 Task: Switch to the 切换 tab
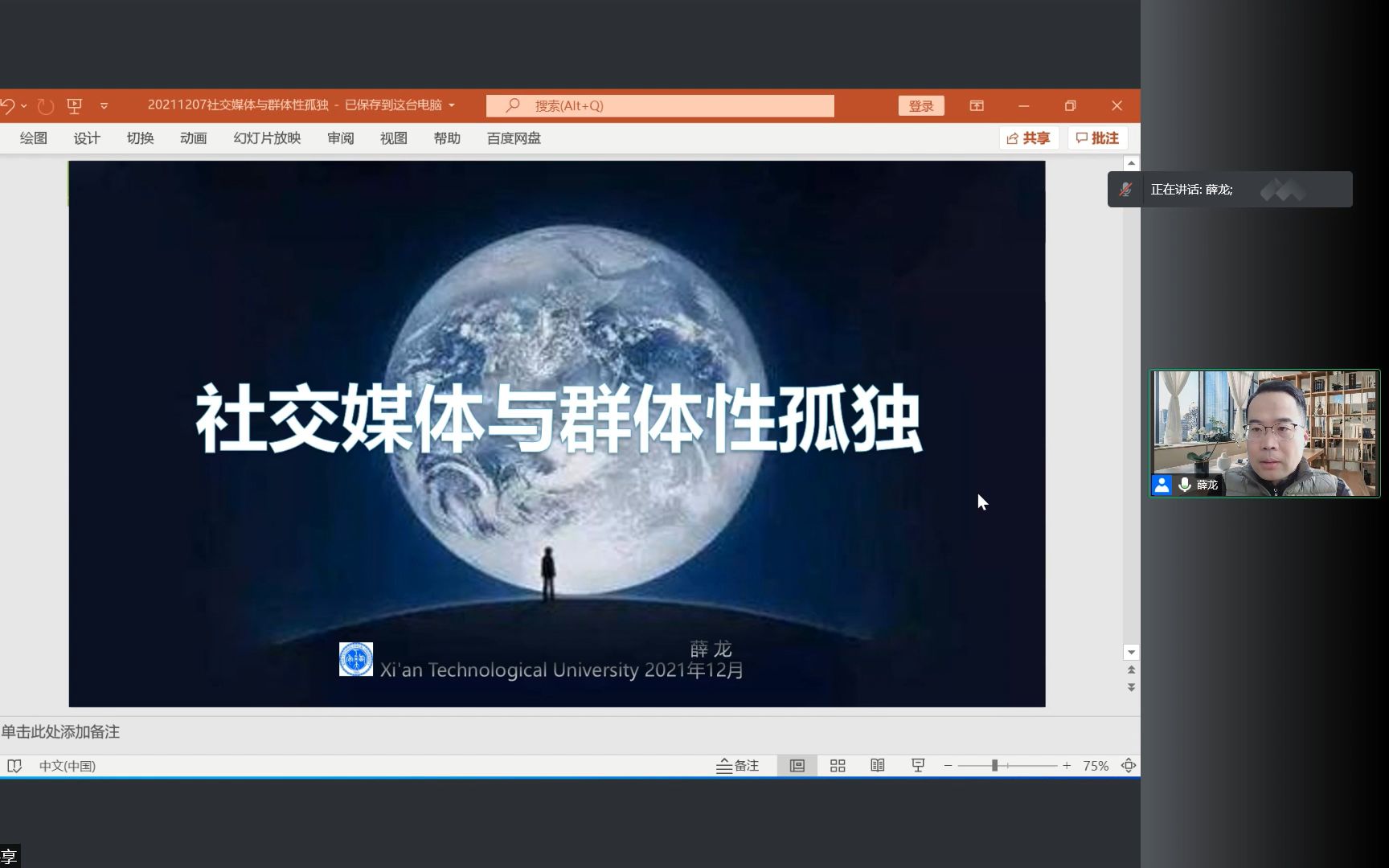point(140,138)
